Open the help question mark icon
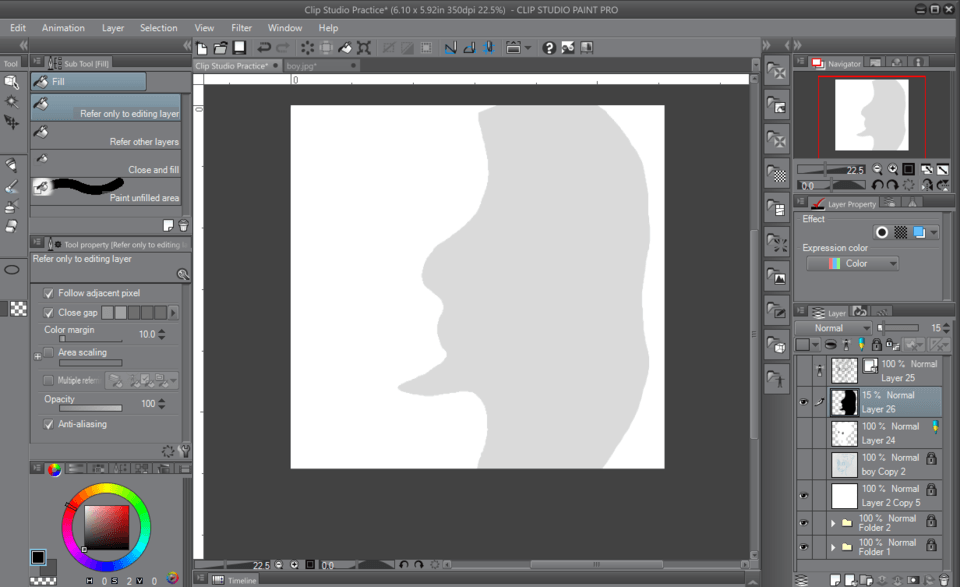This screenshot has width=960, height=587. coord(549,47)
